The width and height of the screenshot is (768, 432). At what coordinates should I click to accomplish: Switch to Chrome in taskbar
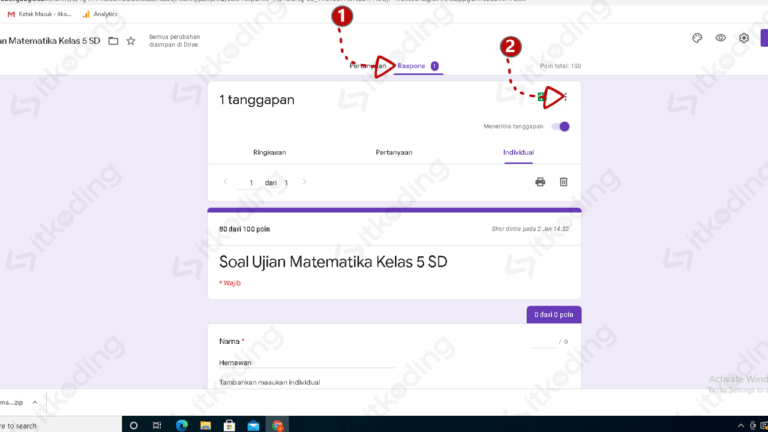click(277, 426)
